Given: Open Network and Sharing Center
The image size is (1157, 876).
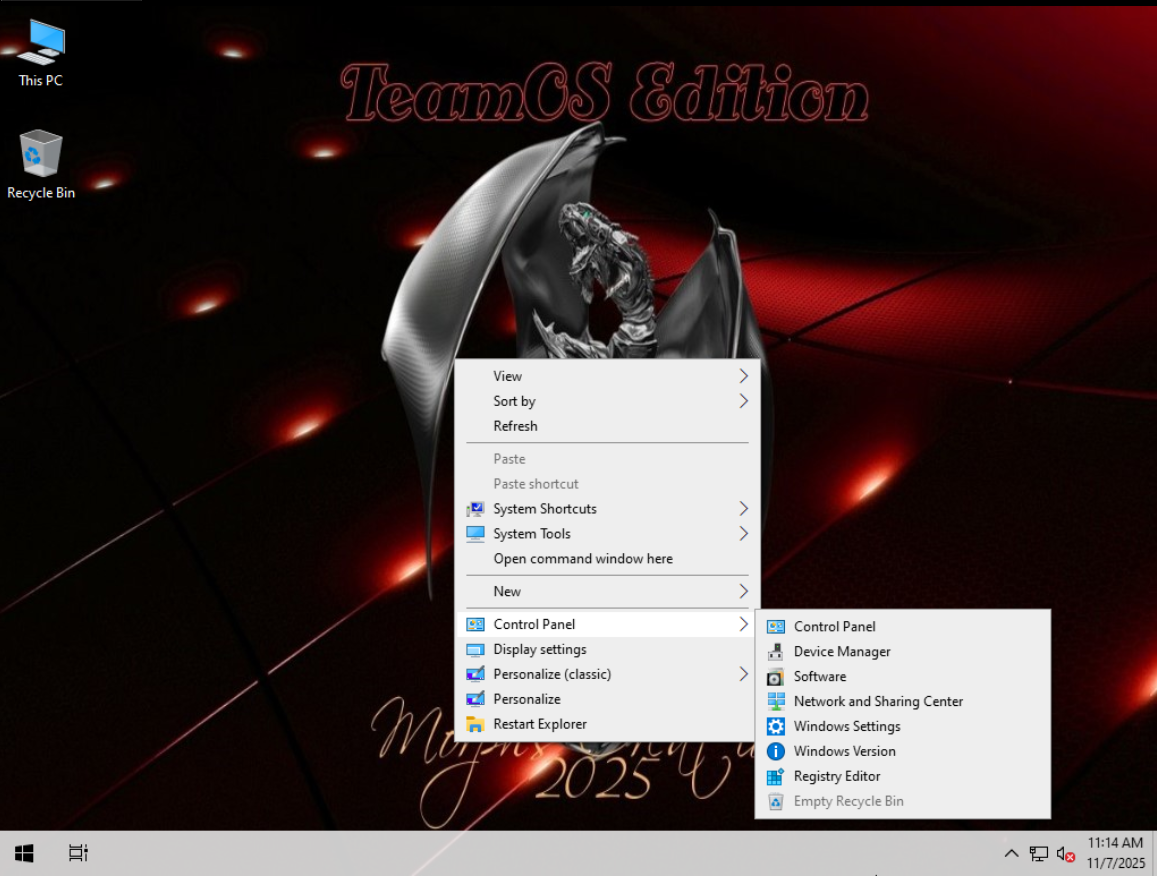Looking at the screenshot, I should (878, 701).
